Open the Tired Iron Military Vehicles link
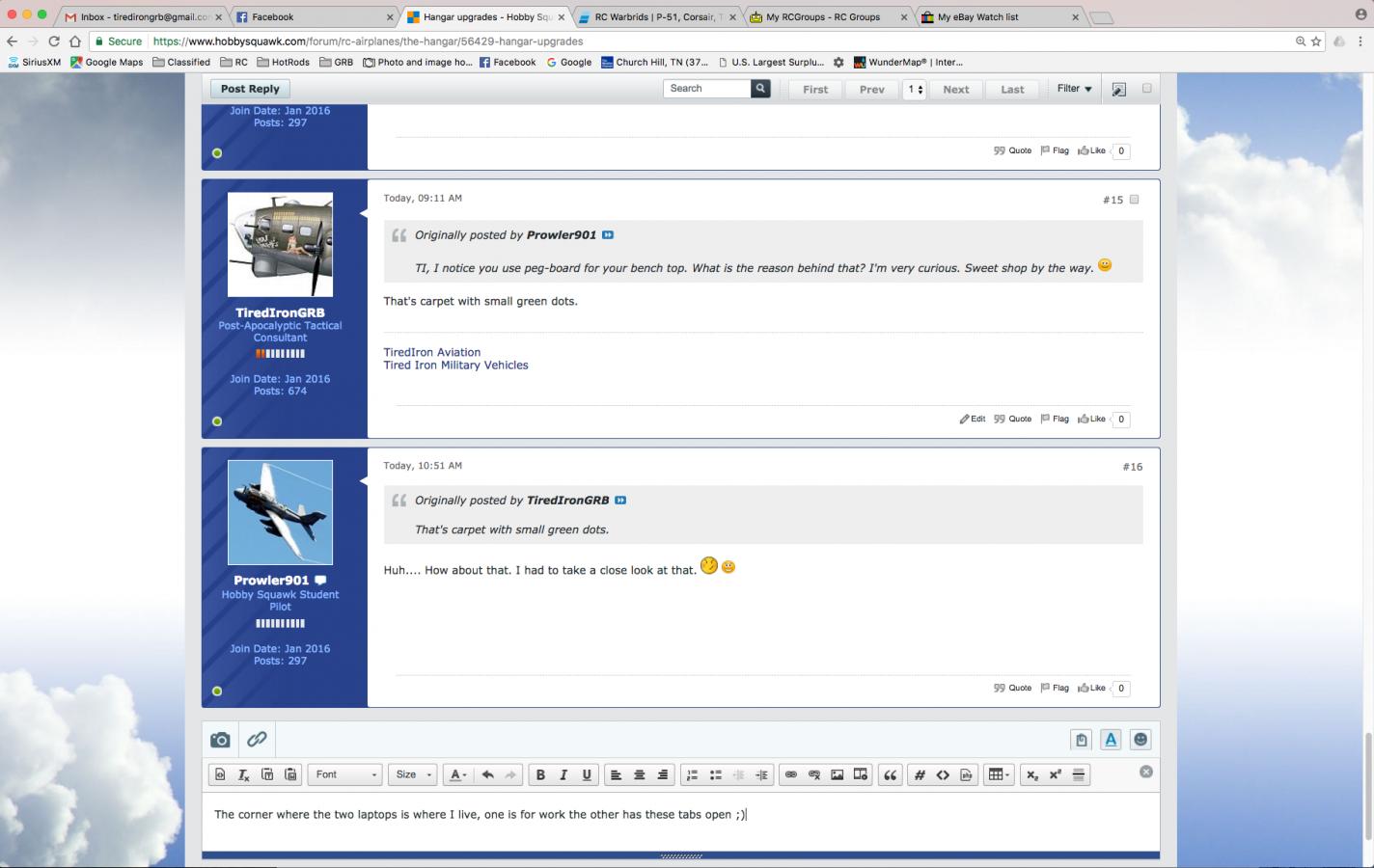 pos(456,366)
